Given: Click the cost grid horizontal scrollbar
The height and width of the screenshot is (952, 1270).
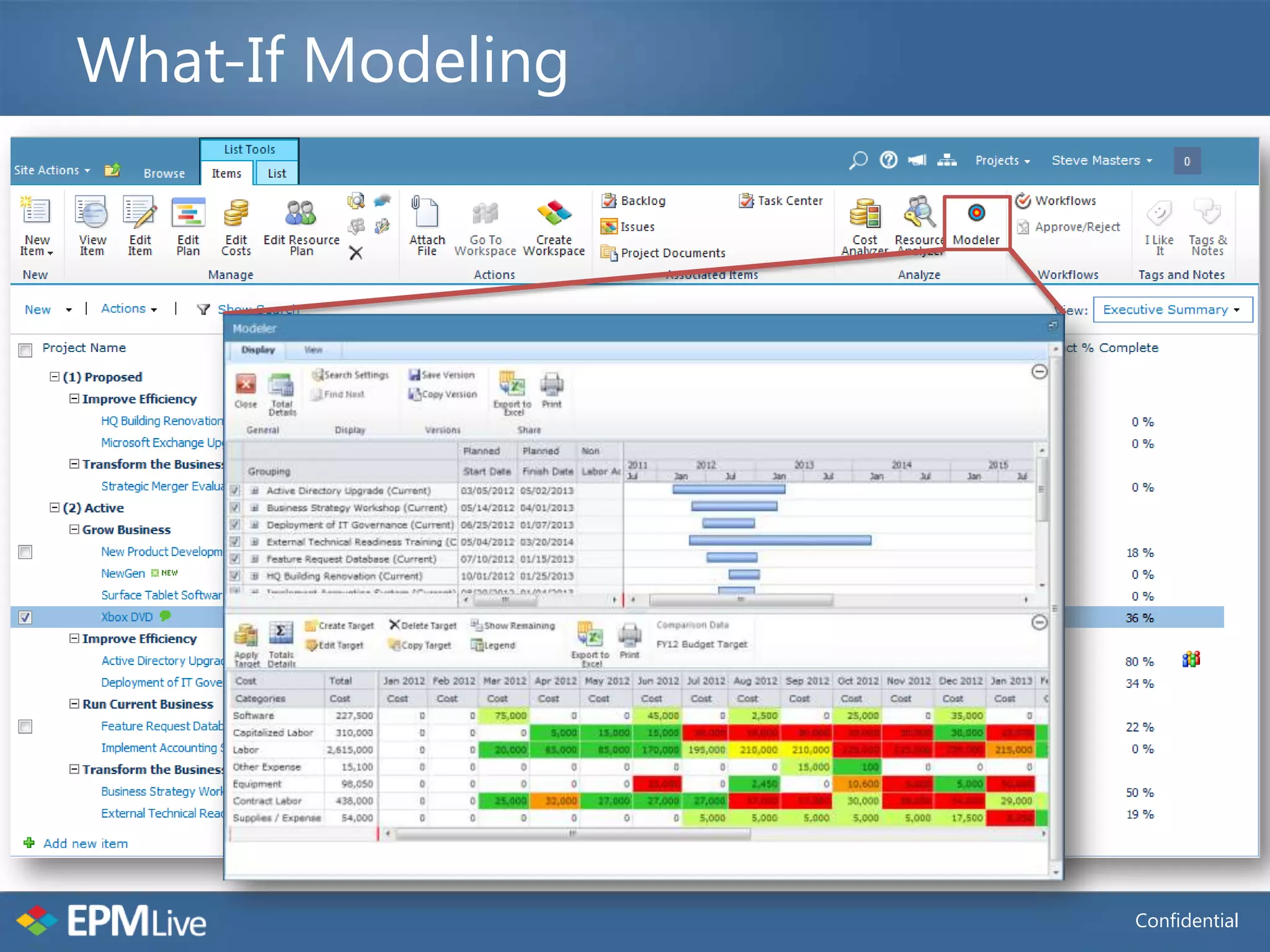Looking at the screenshot, I should pyautogui.click(x=573, y=834).
